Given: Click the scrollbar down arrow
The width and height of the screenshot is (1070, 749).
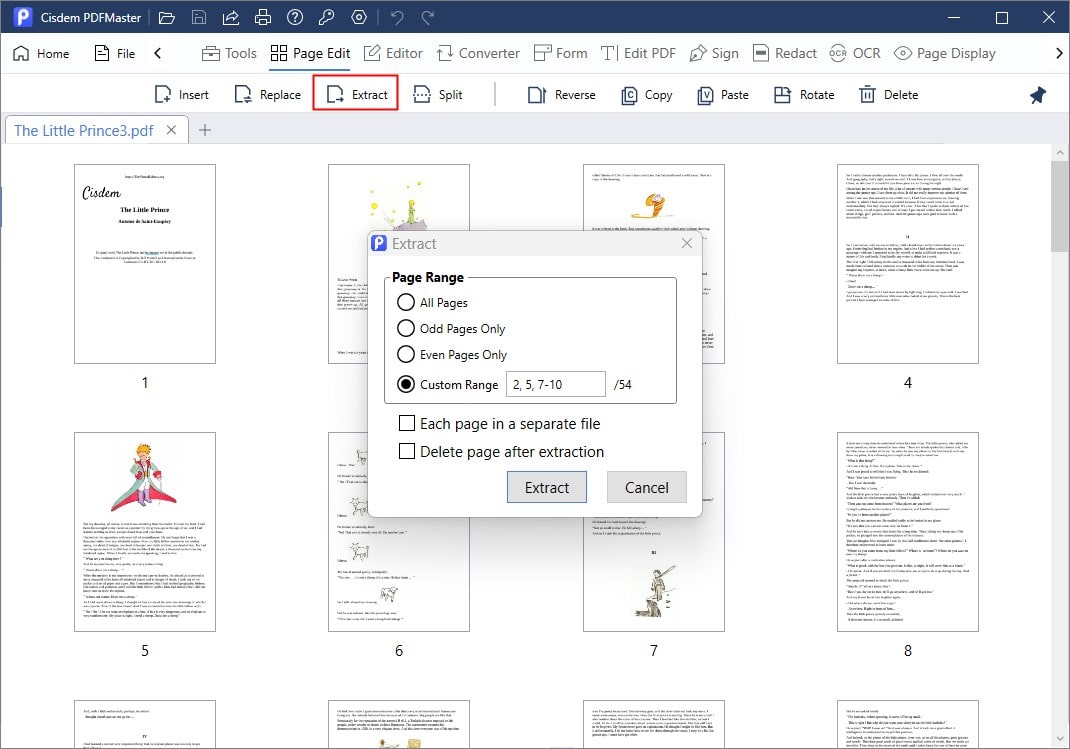Looking at the screenshot, I should click(1060, 739).
